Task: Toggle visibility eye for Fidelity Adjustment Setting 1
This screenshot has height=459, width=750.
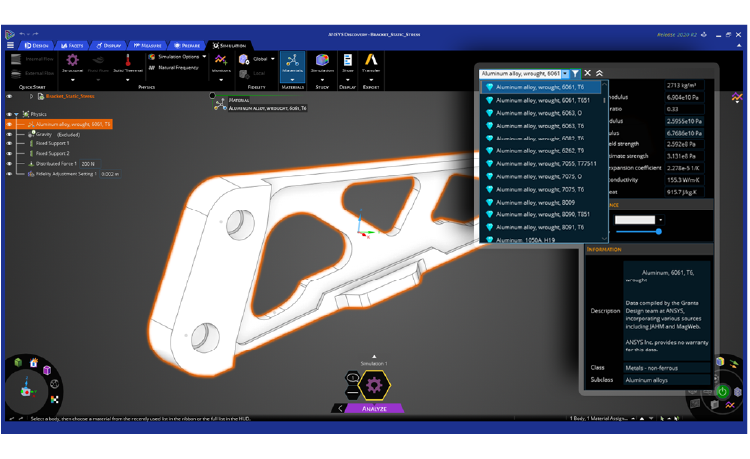Action: [x=9, y=174]
